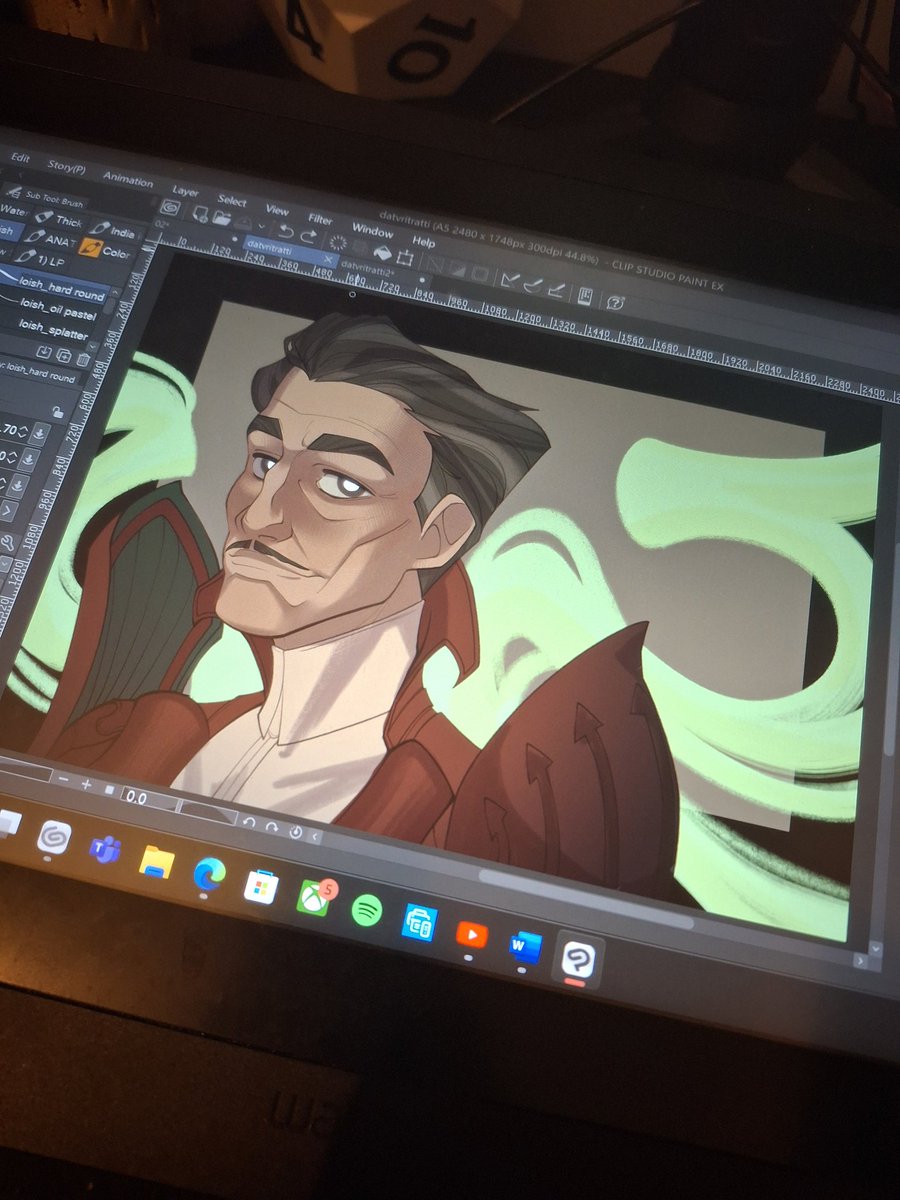The height and width of the screenshot is (1200, 900).
Task: Reset canvas rotation icon
Action: [x=296, y=832]
